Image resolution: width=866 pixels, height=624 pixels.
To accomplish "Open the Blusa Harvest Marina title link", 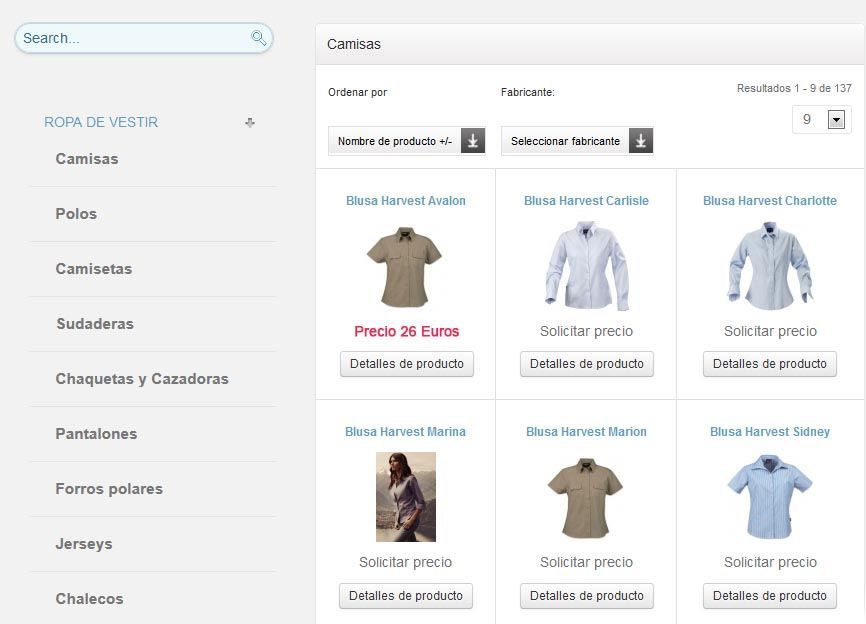I will [405, 432].
